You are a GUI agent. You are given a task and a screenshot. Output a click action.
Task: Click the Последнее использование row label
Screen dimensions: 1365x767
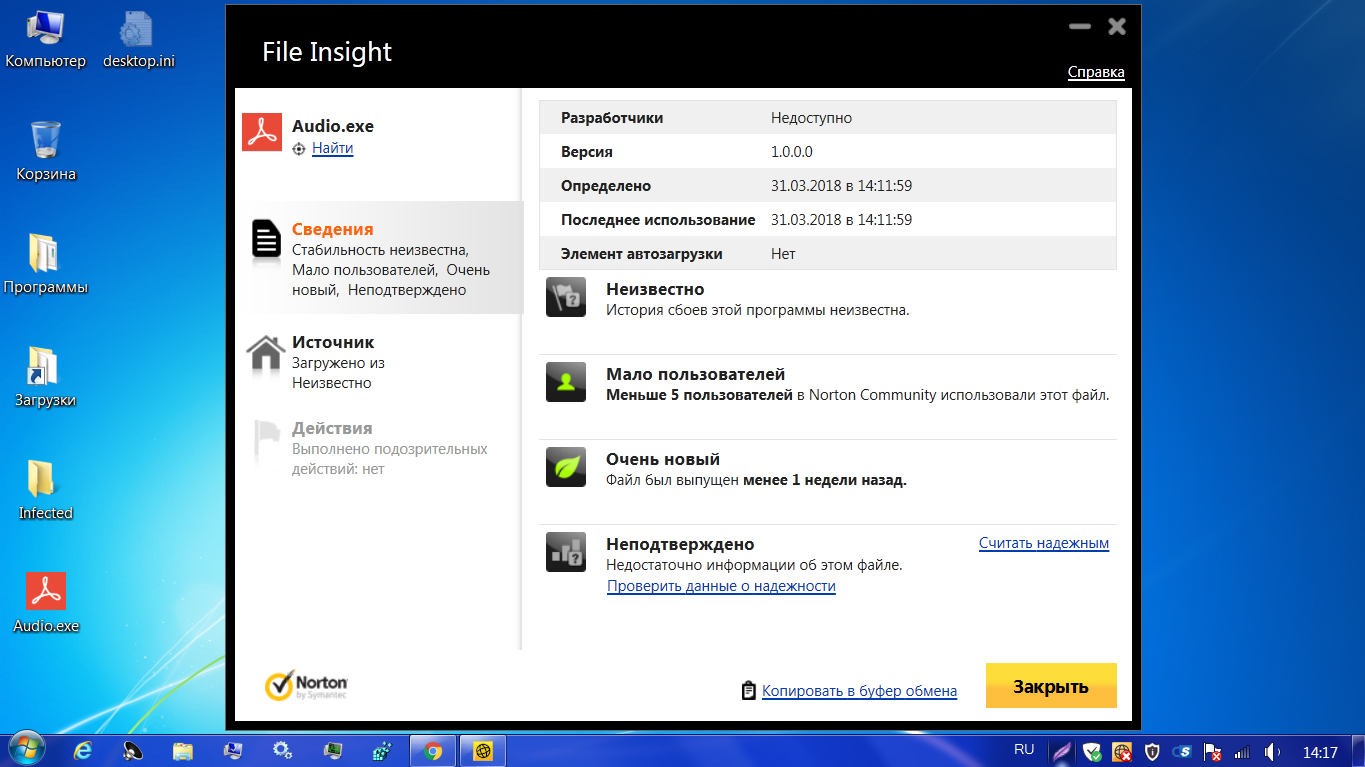click(x=658, y=220)
